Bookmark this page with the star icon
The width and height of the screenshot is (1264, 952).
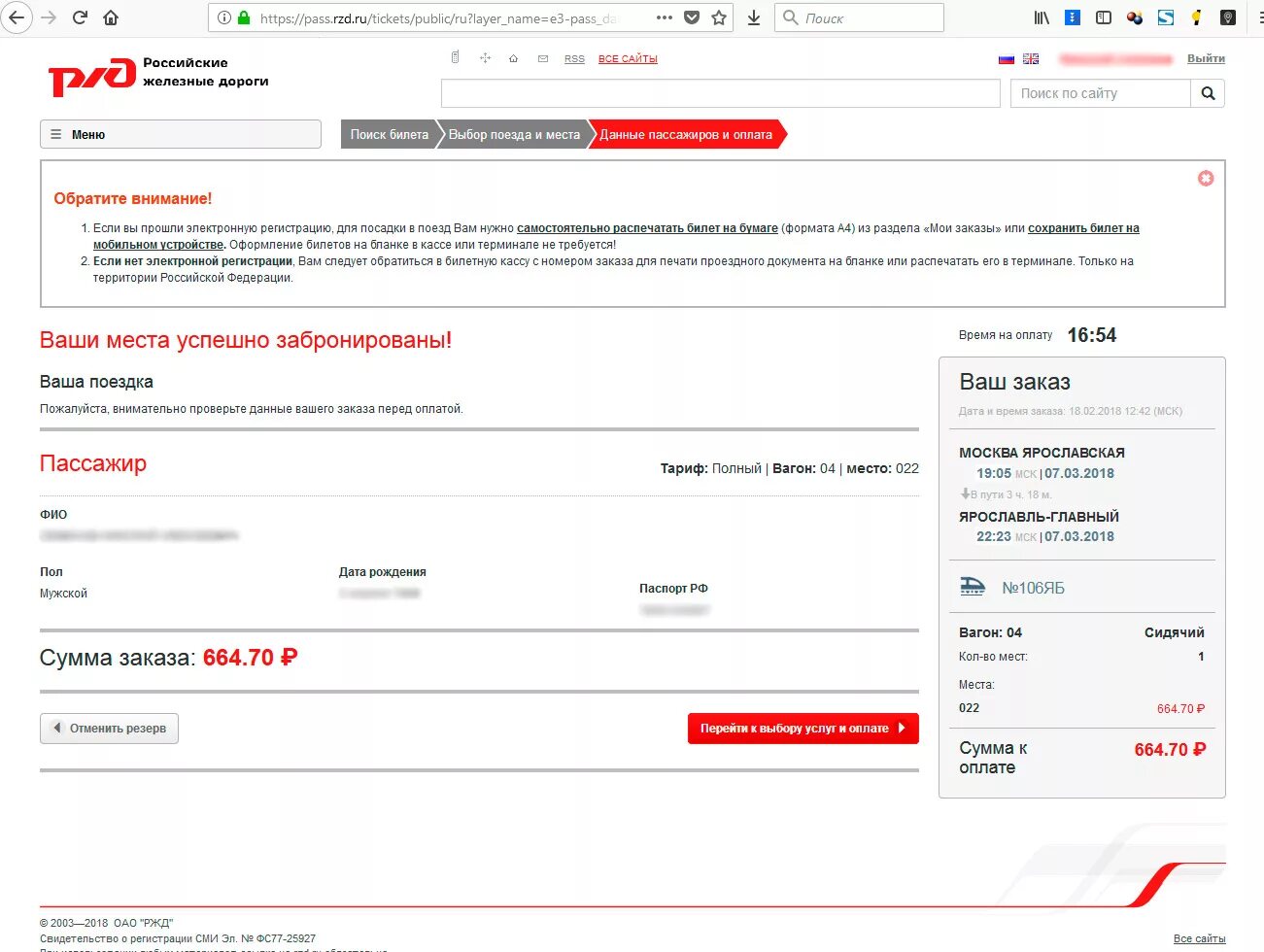pos(719,17)
